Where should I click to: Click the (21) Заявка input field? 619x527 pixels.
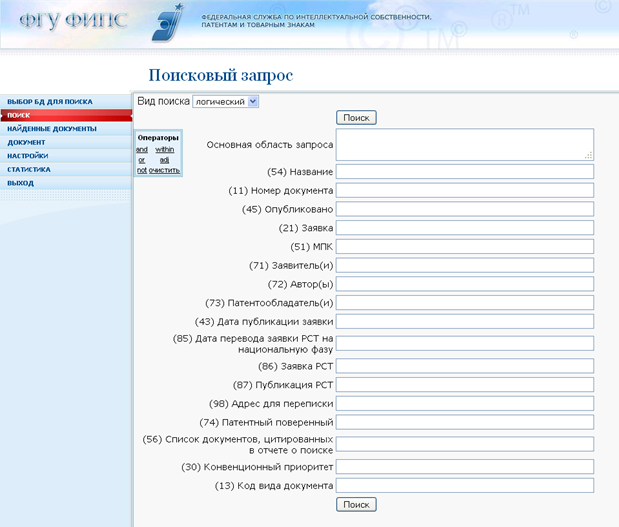tap(465, 228)
